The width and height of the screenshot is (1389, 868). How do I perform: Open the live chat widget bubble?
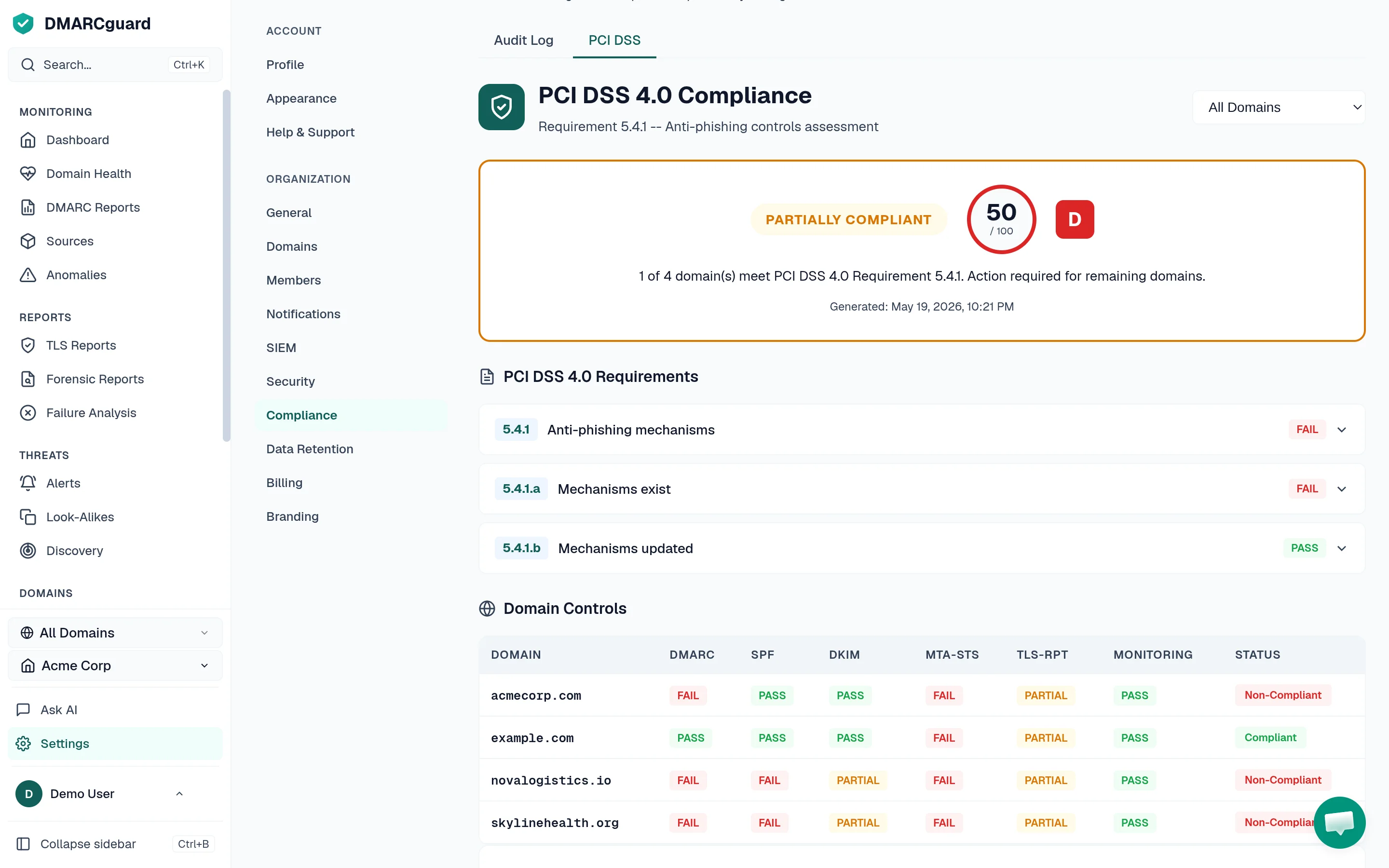[1340, 822]
